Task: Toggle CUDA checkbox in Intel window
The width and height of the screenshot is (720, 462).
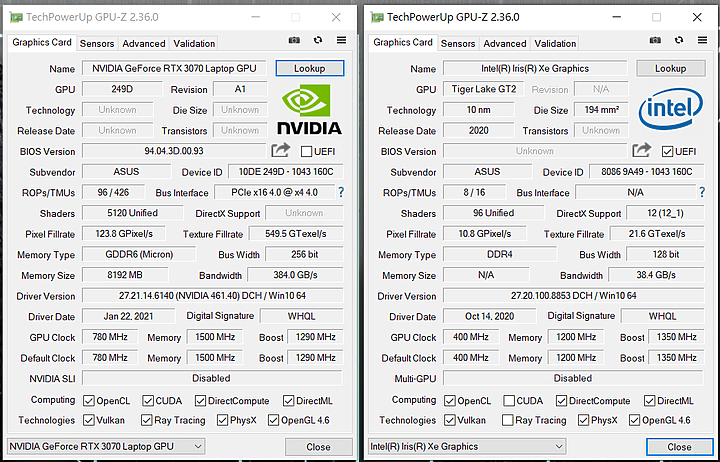Action: pos(509,401)
